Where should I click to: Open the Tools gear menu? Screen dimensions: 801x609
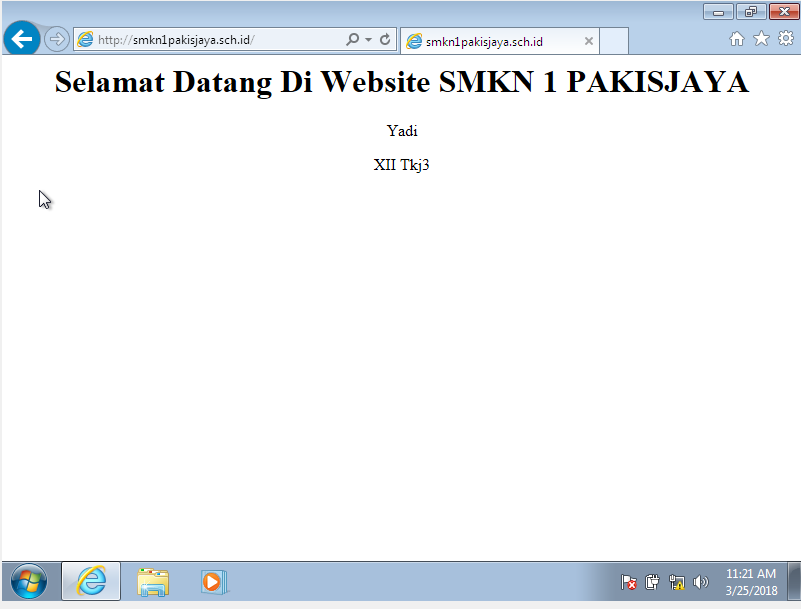coord(786,38)
